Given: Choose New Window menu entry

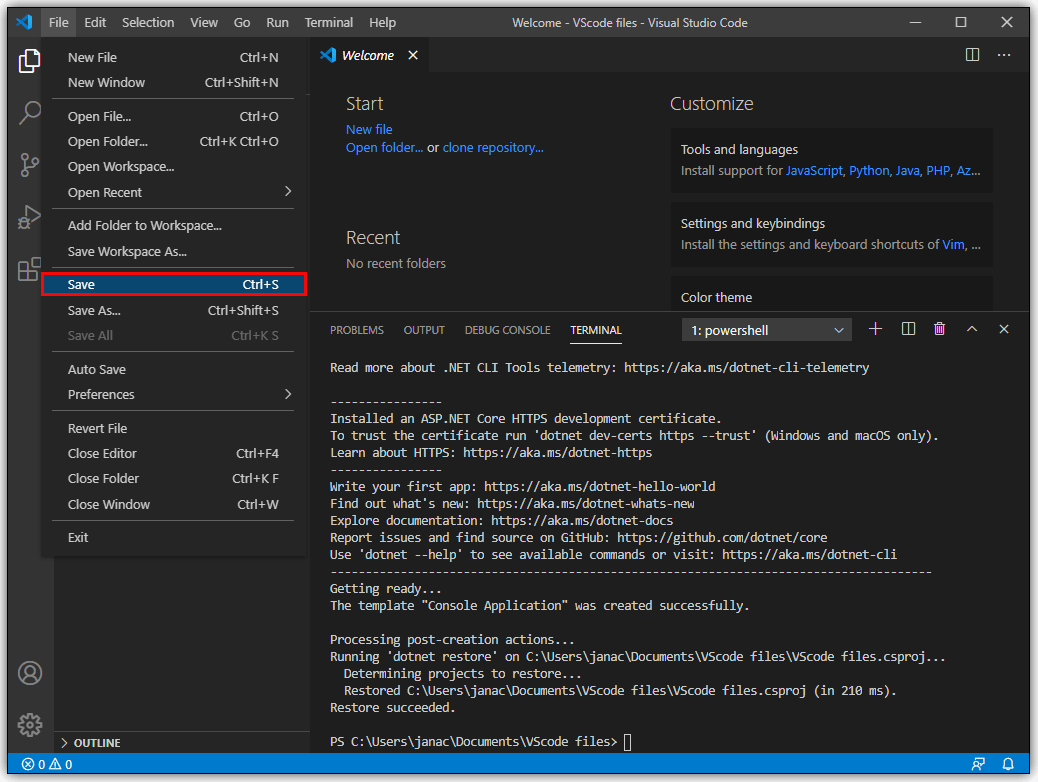Looking at the screenshot, I should tap(173, 83).
